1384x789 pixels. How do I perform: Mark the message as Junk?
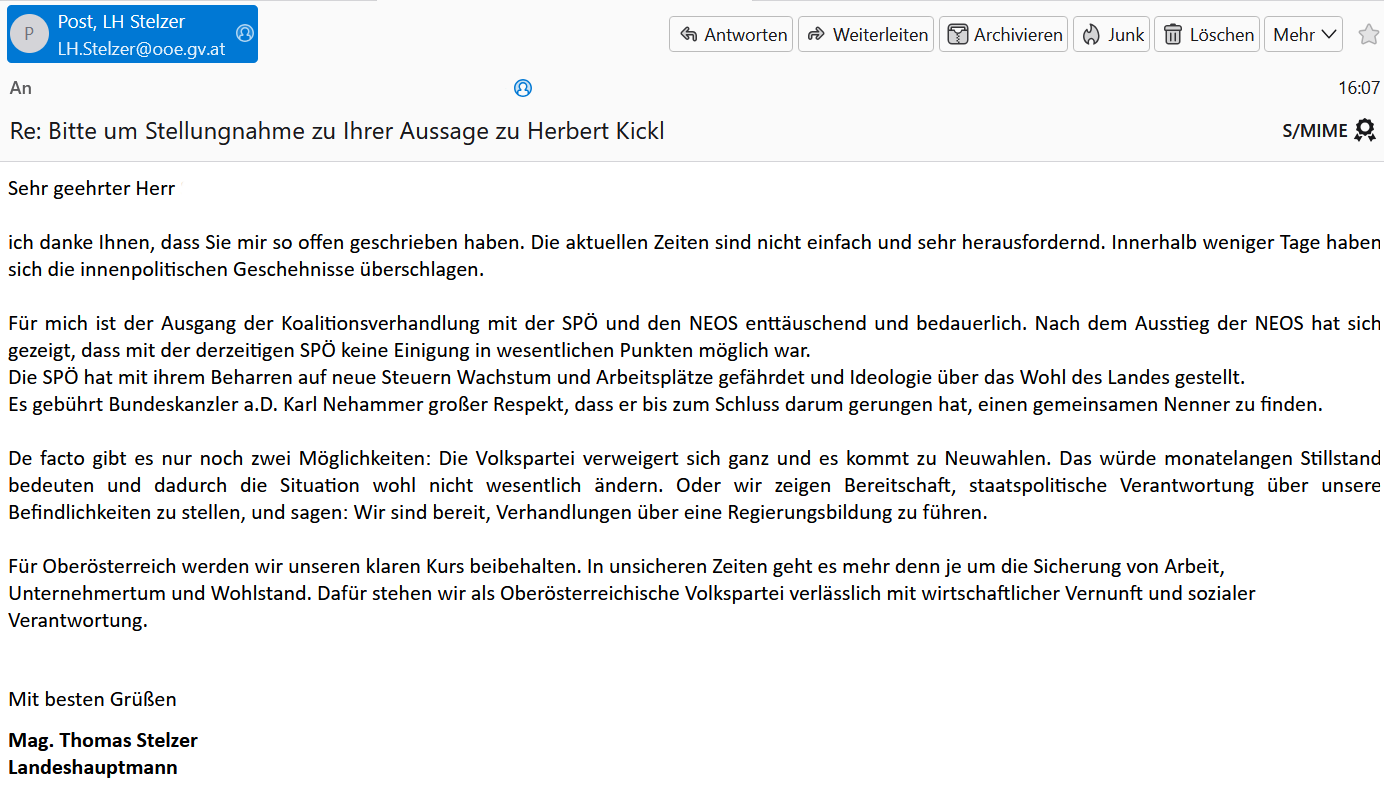[1112, 34]
